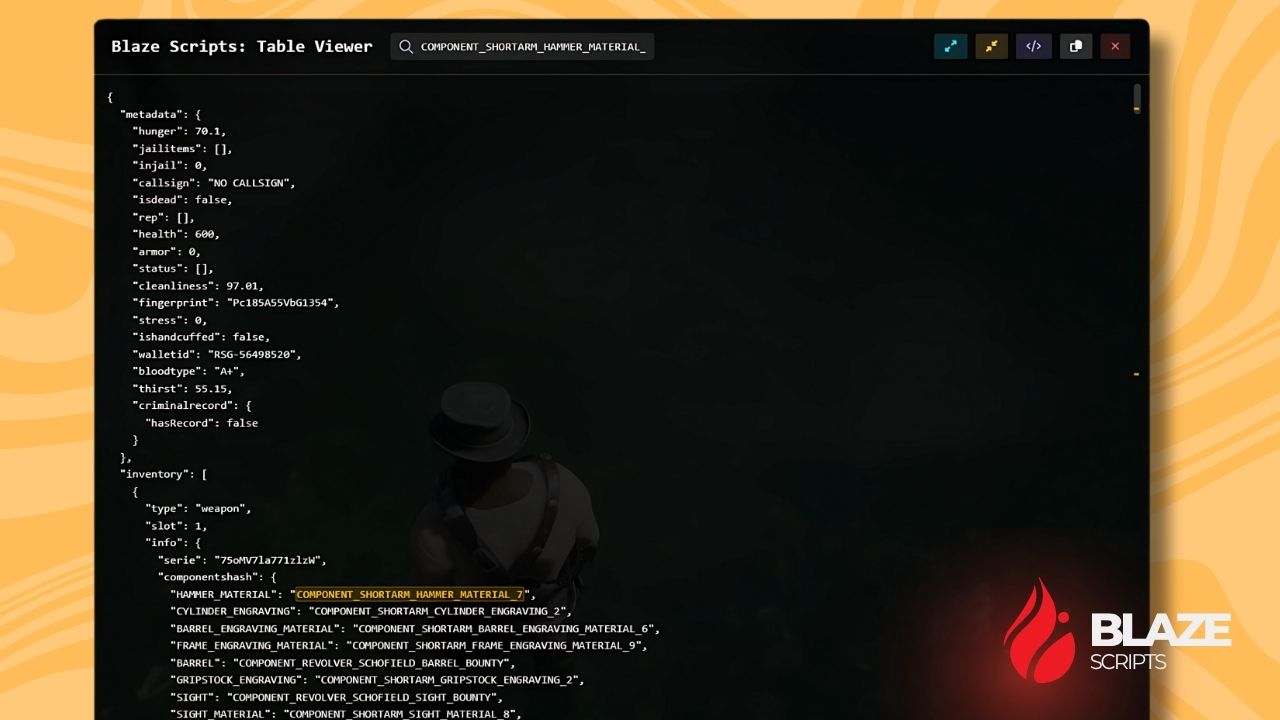
Task: Click the red X to close Table Viewer
Action: [1115, 46]
